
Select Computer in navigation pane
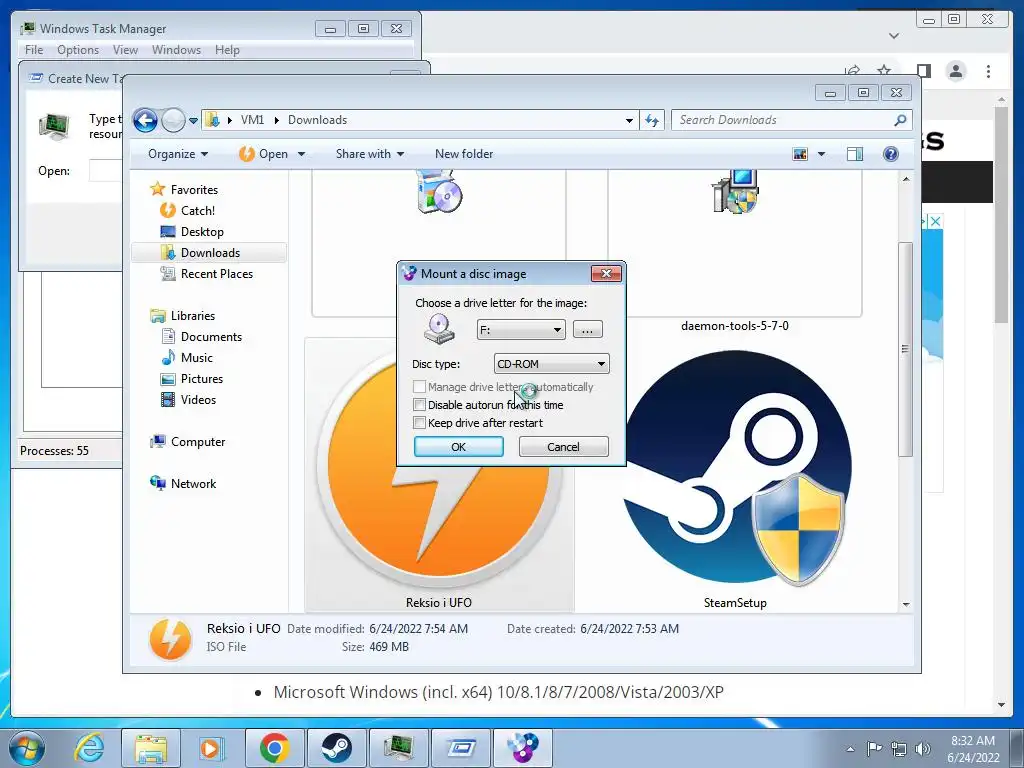pos(197,442)
